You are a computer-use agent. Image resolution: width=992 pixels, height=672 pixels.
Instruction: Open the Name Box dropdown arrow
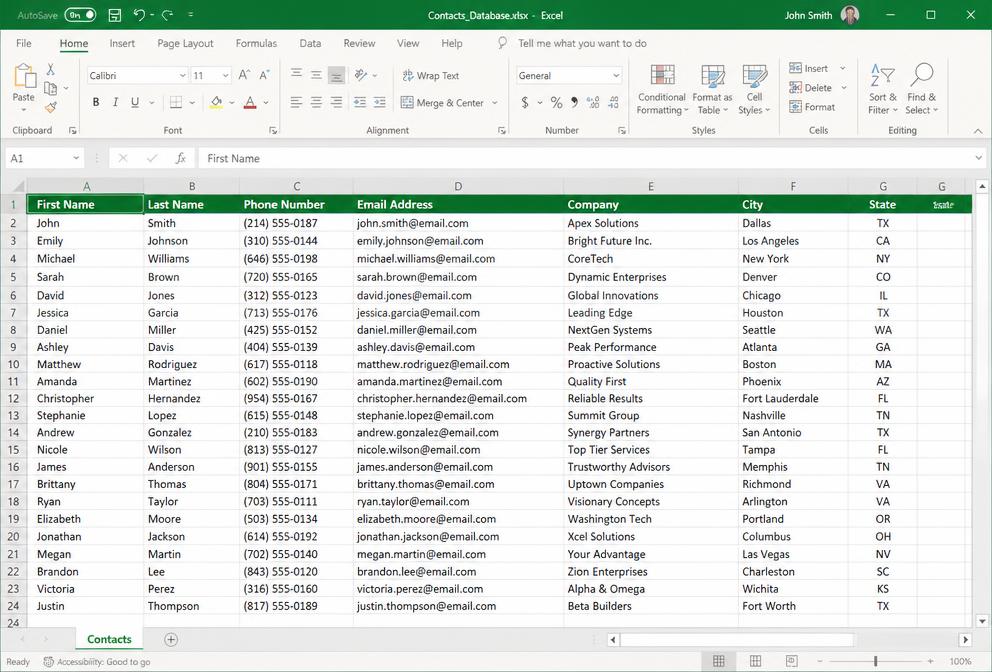pos(76,158)
